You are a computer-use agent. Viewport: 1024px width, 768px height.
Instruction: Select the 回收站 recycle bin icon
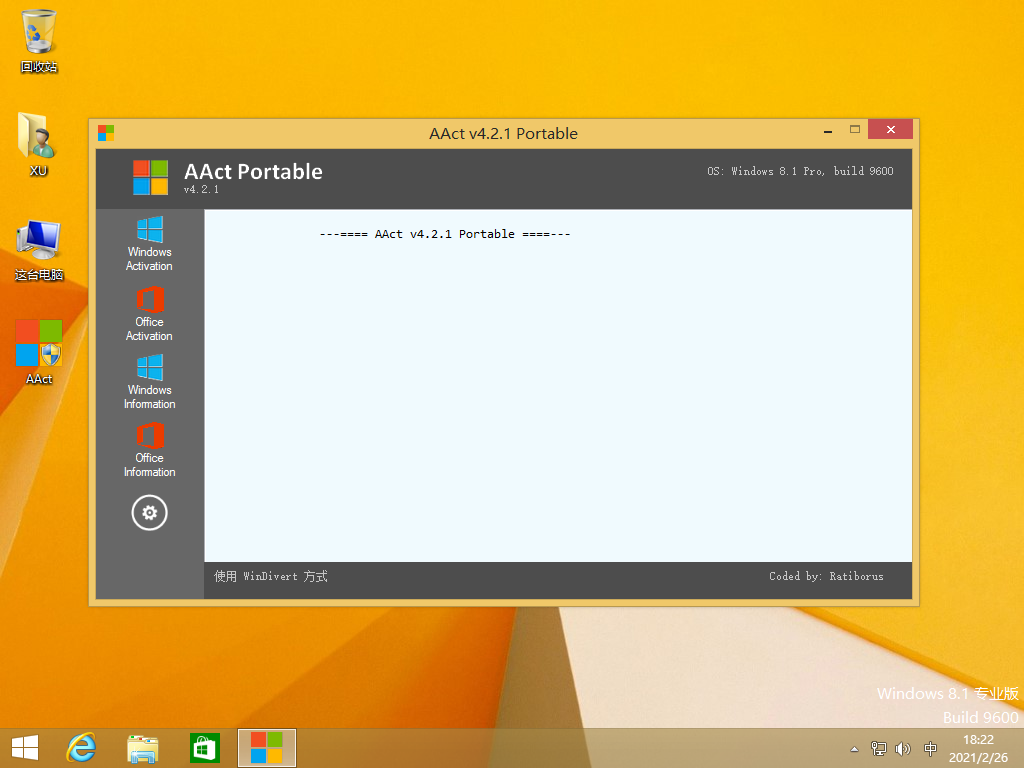coord(39,40)
